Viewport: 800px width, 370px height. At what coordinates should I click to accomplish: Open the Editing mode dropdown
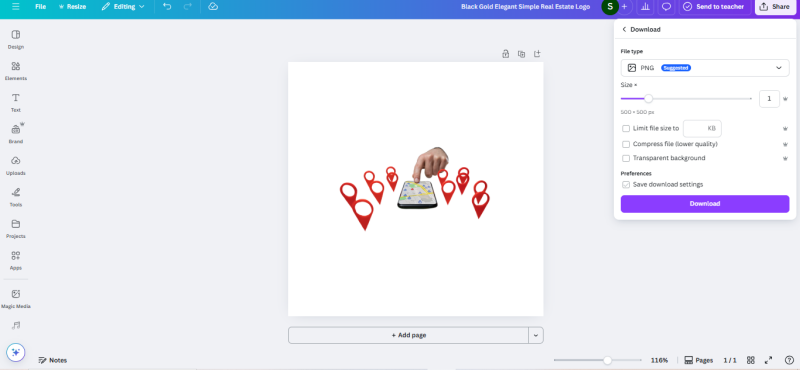point(123,7)
